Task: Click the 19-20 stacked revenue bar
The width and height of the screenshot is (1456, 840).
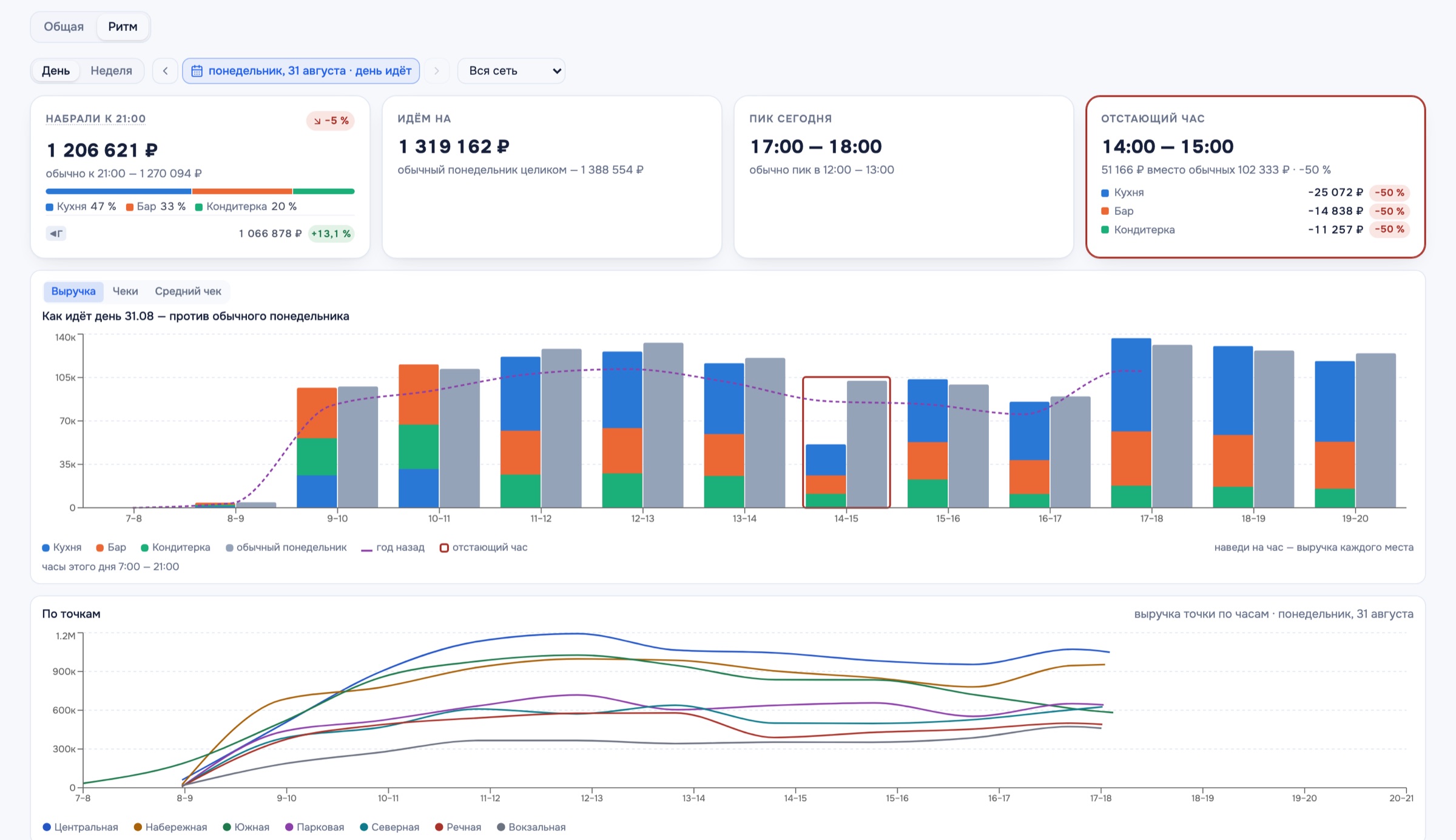Action: [1335, 434]
